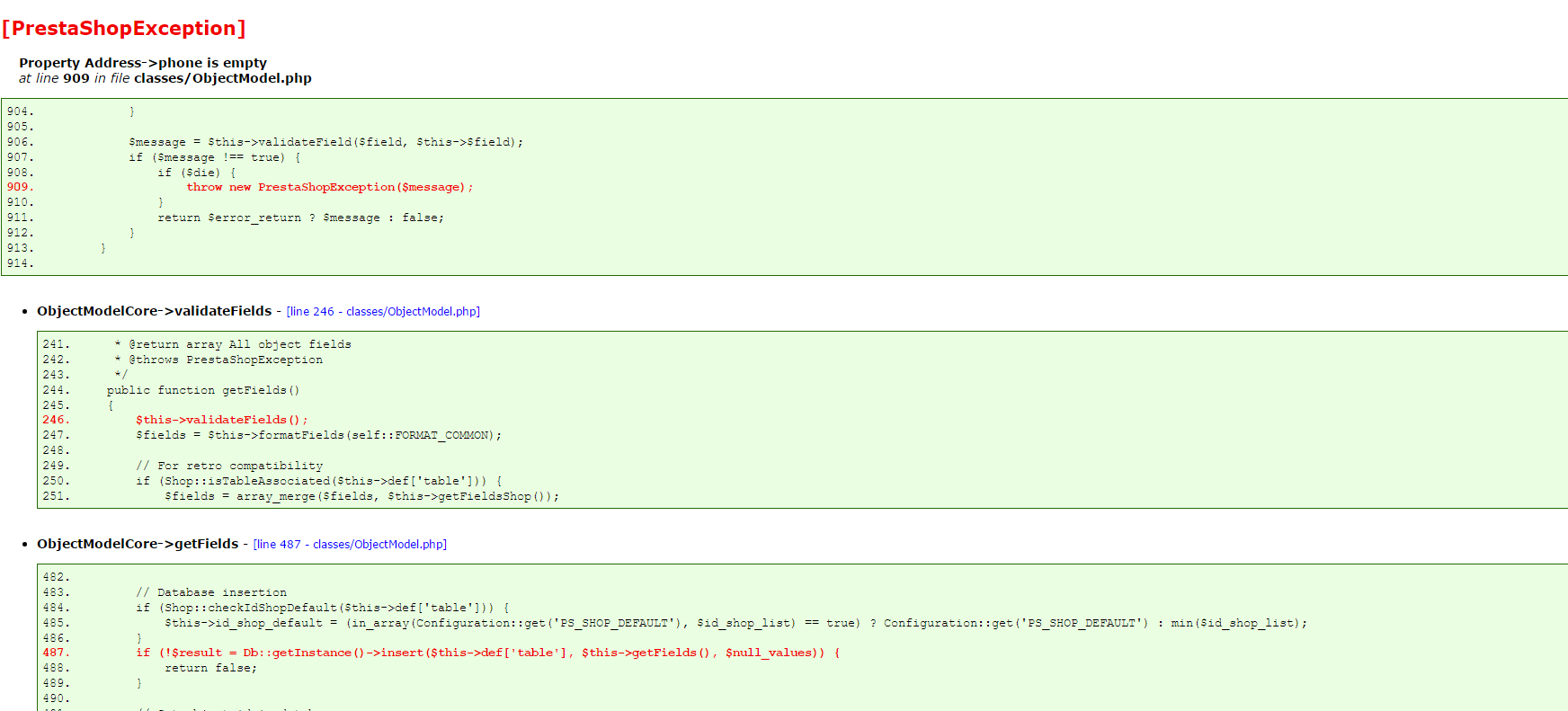The image size is (1568, 711).
Task: Click the "ObjectModelCore->getFields" trace entry title
Action: point(138,544)
